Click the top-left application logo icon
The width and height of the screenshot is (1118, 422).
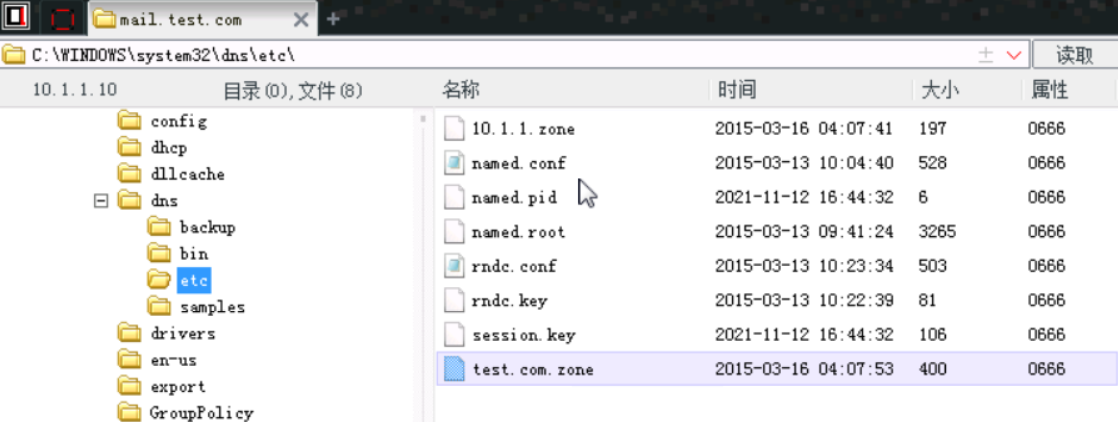pos(16,18)
